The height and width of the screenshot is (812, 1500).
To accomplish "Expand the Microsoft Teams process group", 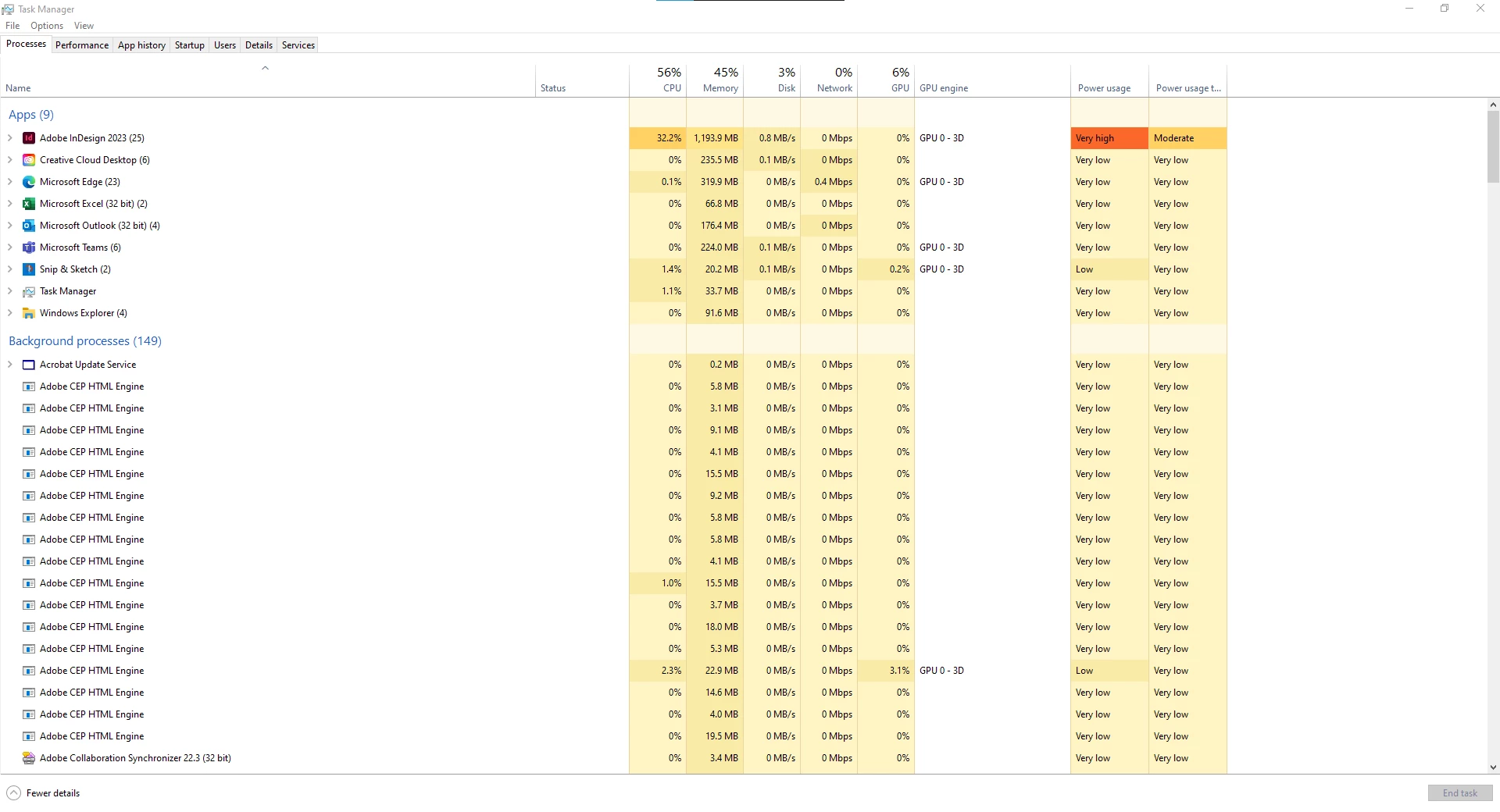I will (10, 248).
